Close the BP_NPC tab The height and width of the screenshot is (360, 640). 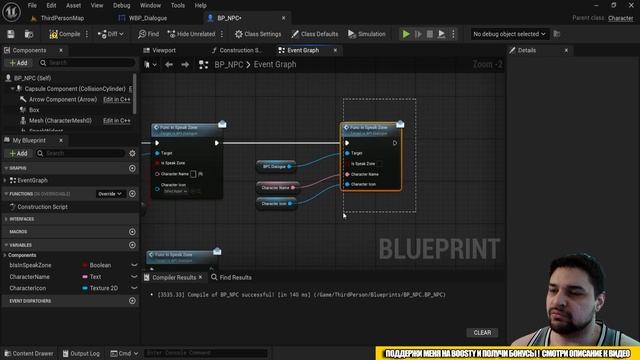[x=284, y=18]
